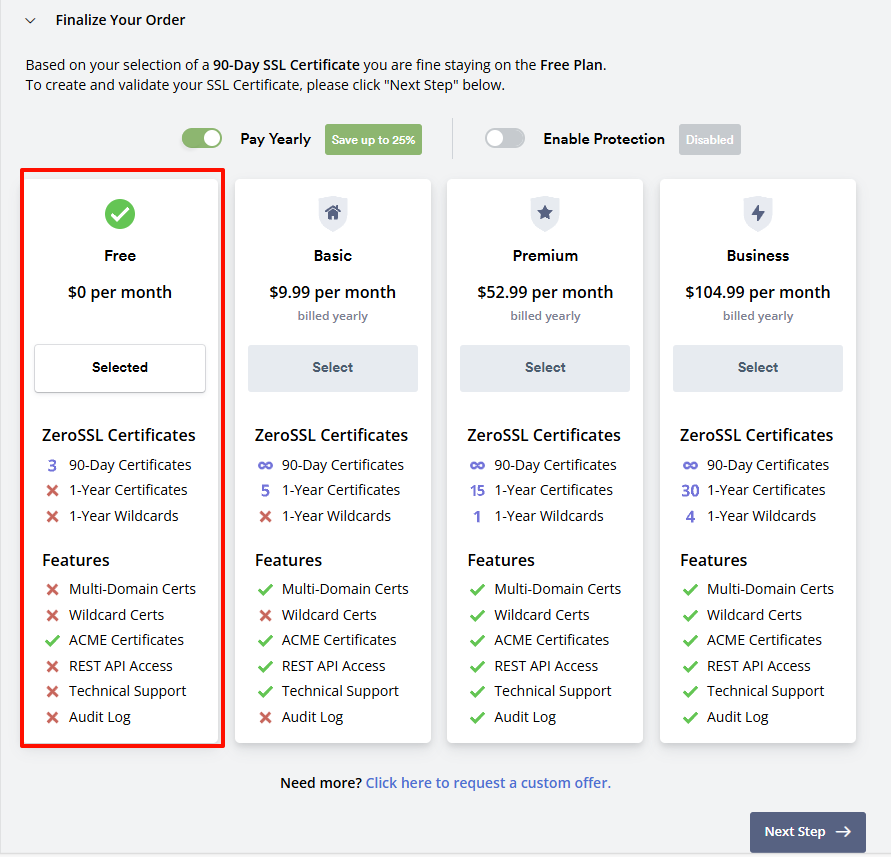The height and width of the screenshot is (857, 891).
Task: Select the Premium plan
Action: coord(545,368)
